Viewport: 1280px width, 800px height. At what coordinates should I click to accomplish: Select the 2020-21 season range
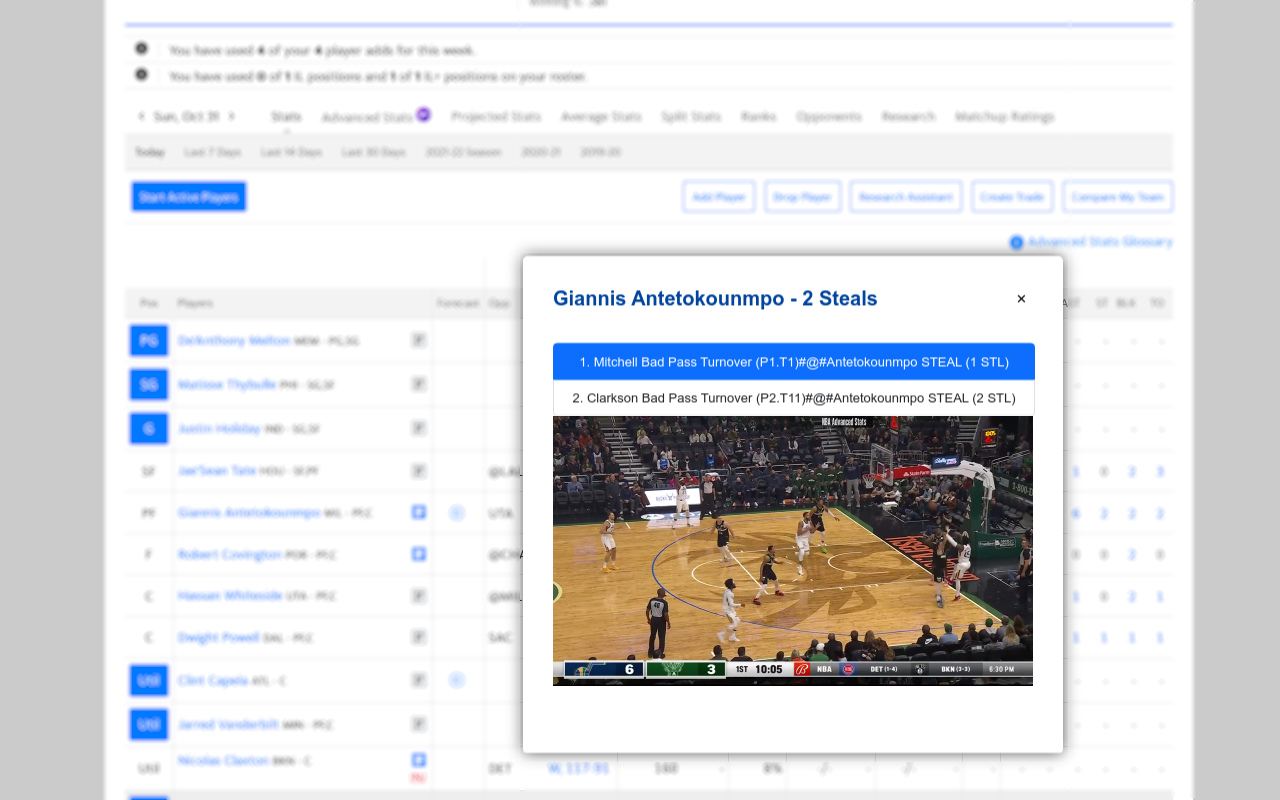pos(541,152)
